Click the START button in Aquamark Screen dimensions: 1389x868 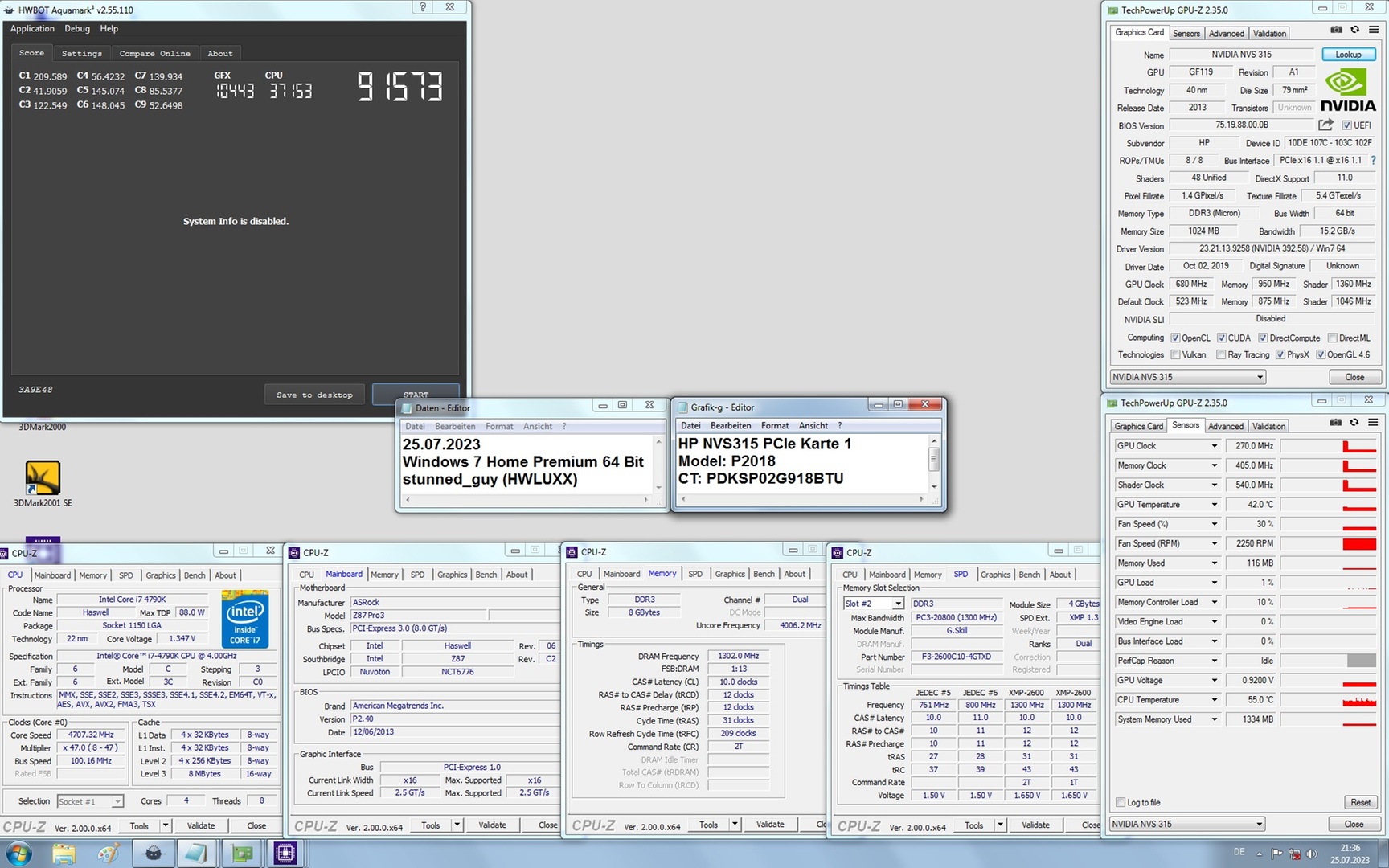(416, 395)
